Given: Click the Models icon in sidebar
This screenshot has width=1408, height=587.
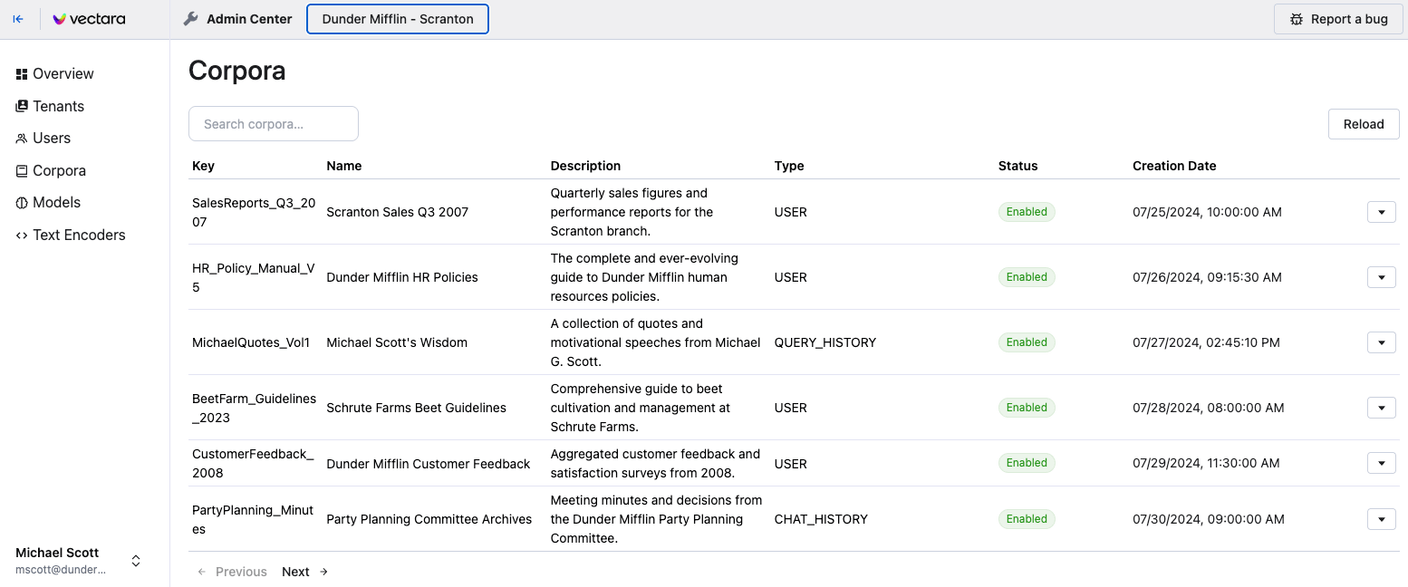Looking at the screenshot, I should 22,203.
